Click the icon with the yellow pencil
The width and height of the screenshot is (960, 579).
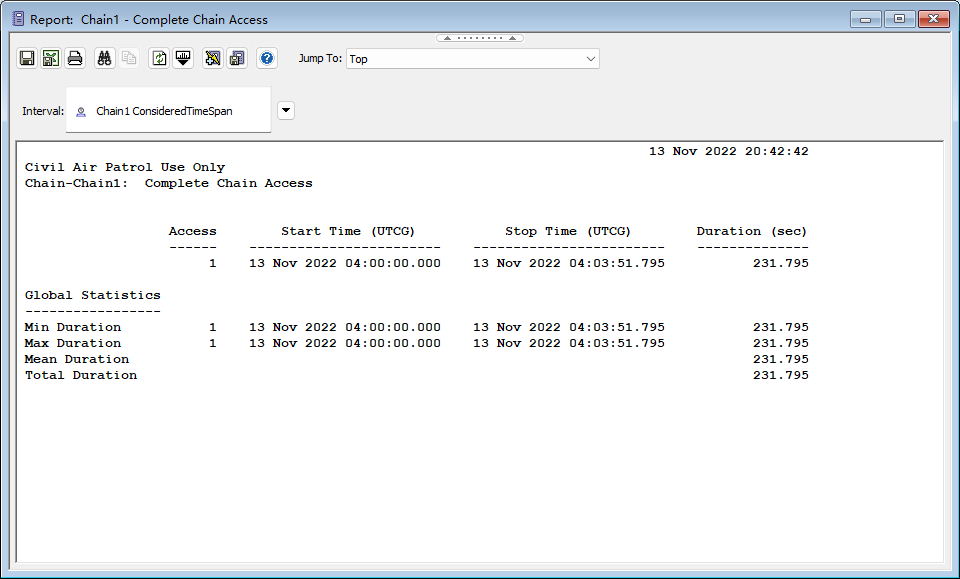[x=212, y=58]
